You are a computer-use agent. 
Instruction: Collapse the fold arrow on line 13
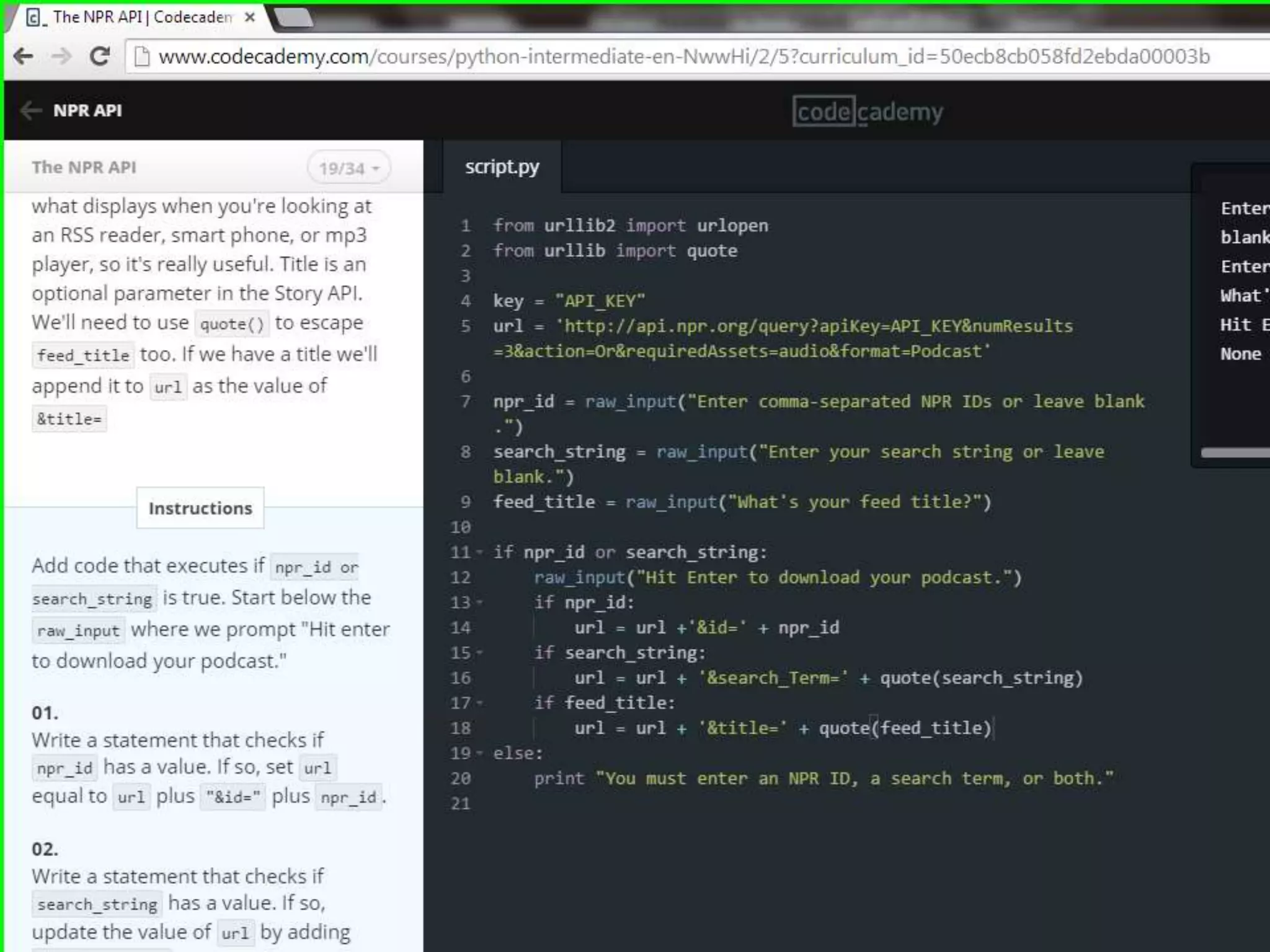[x=479, y=602]
